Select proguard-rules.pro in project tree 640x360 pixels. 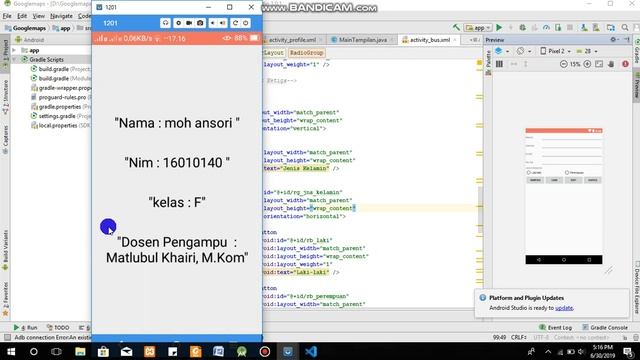click(62, 97)
